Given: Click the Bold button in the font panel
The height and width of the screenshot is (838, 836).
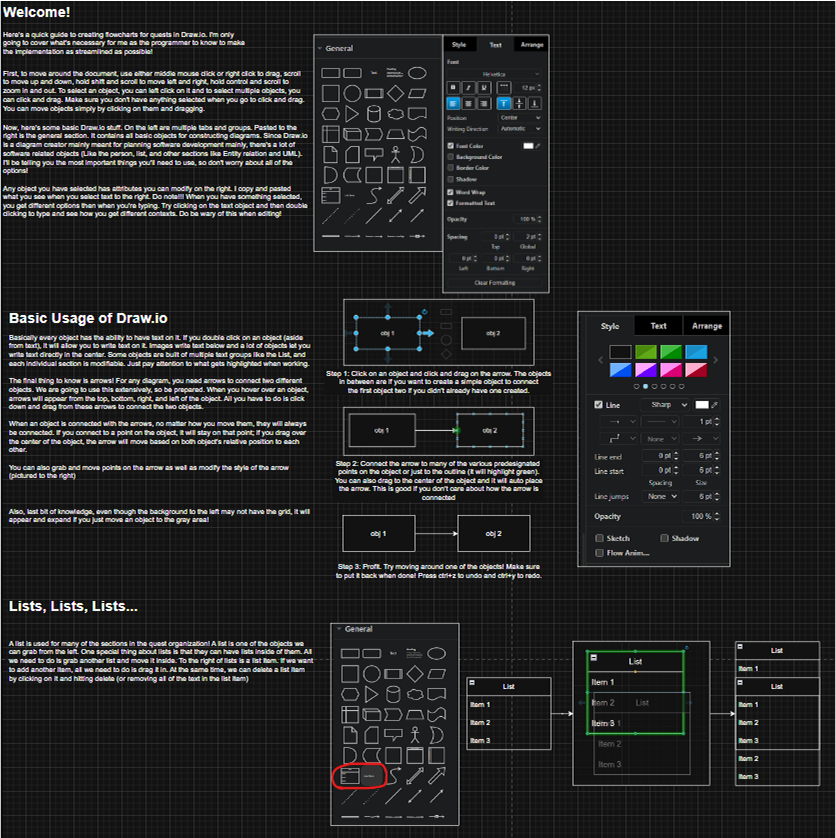Looking at the screenshot, I should click(453, 87).
